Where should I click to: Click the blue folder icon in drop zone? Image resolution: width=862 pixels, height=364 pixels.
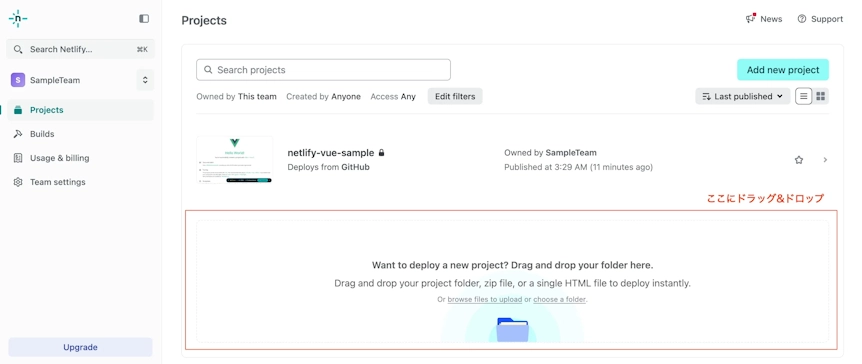pos(512,329)
